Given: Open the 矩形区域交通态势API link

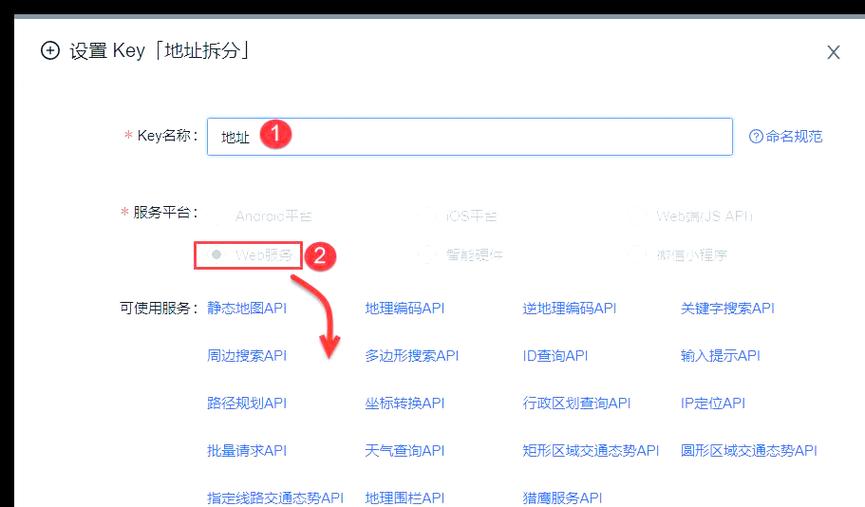Looking at the screenshot, I should click(x=591, y=450).
